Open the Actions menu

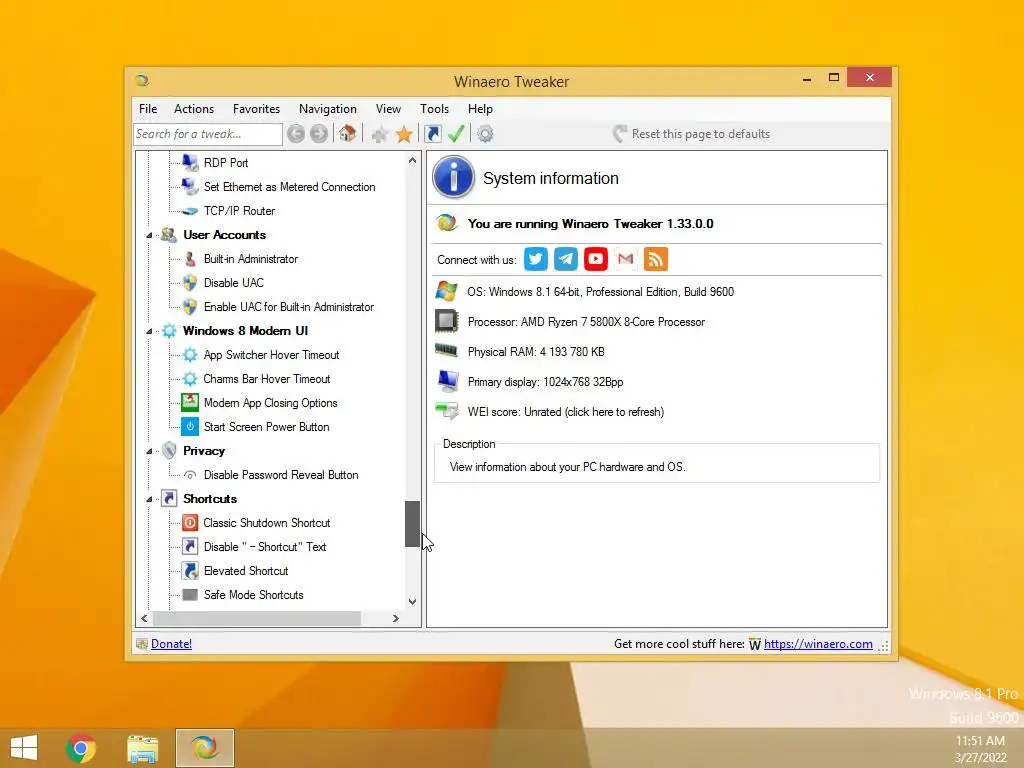coord(194,109)
